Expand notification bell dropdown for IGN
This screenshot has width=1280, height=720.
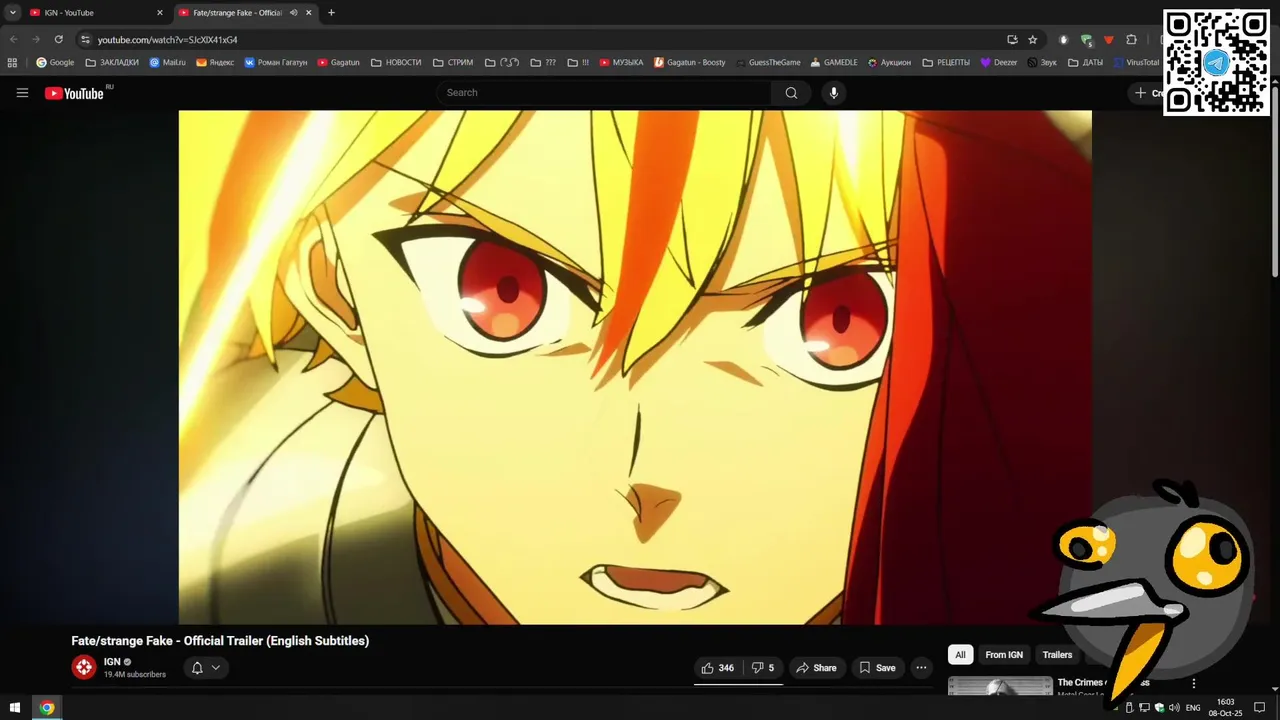click(x=206, y=668)
